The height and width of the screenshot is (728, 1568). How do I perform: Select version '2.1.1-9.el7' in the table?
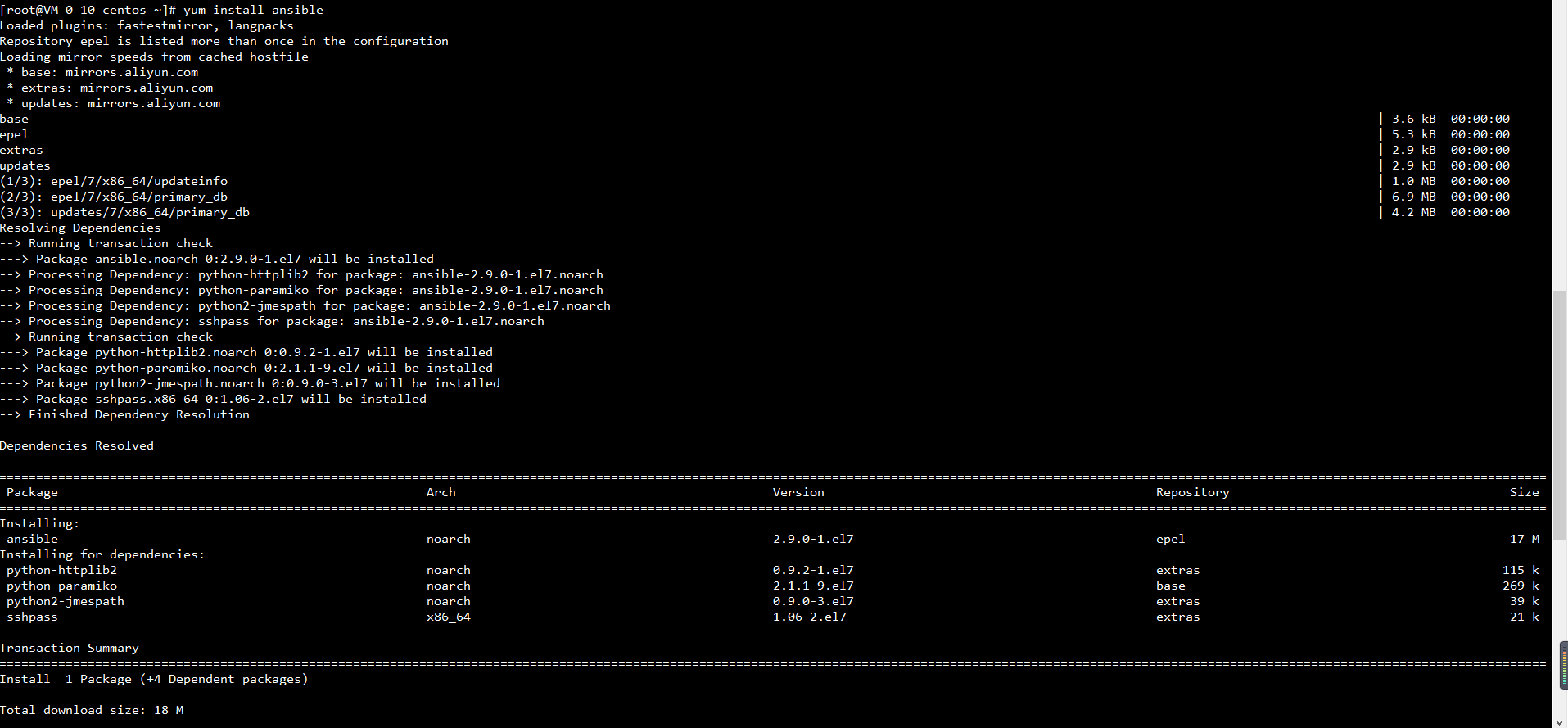pos(813,586)
